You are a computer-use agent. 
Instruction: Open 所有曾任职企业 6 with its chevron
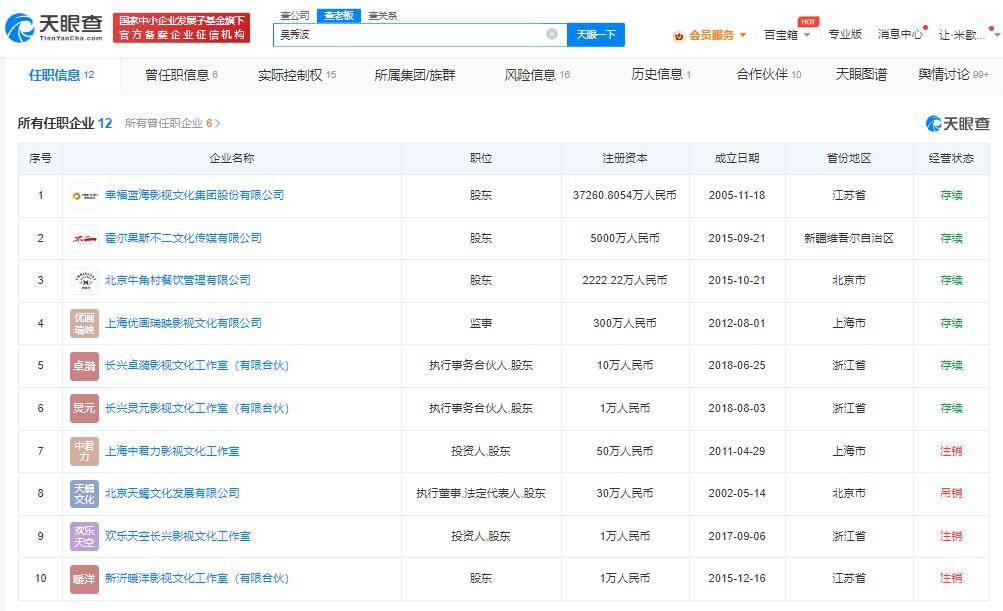172,123
